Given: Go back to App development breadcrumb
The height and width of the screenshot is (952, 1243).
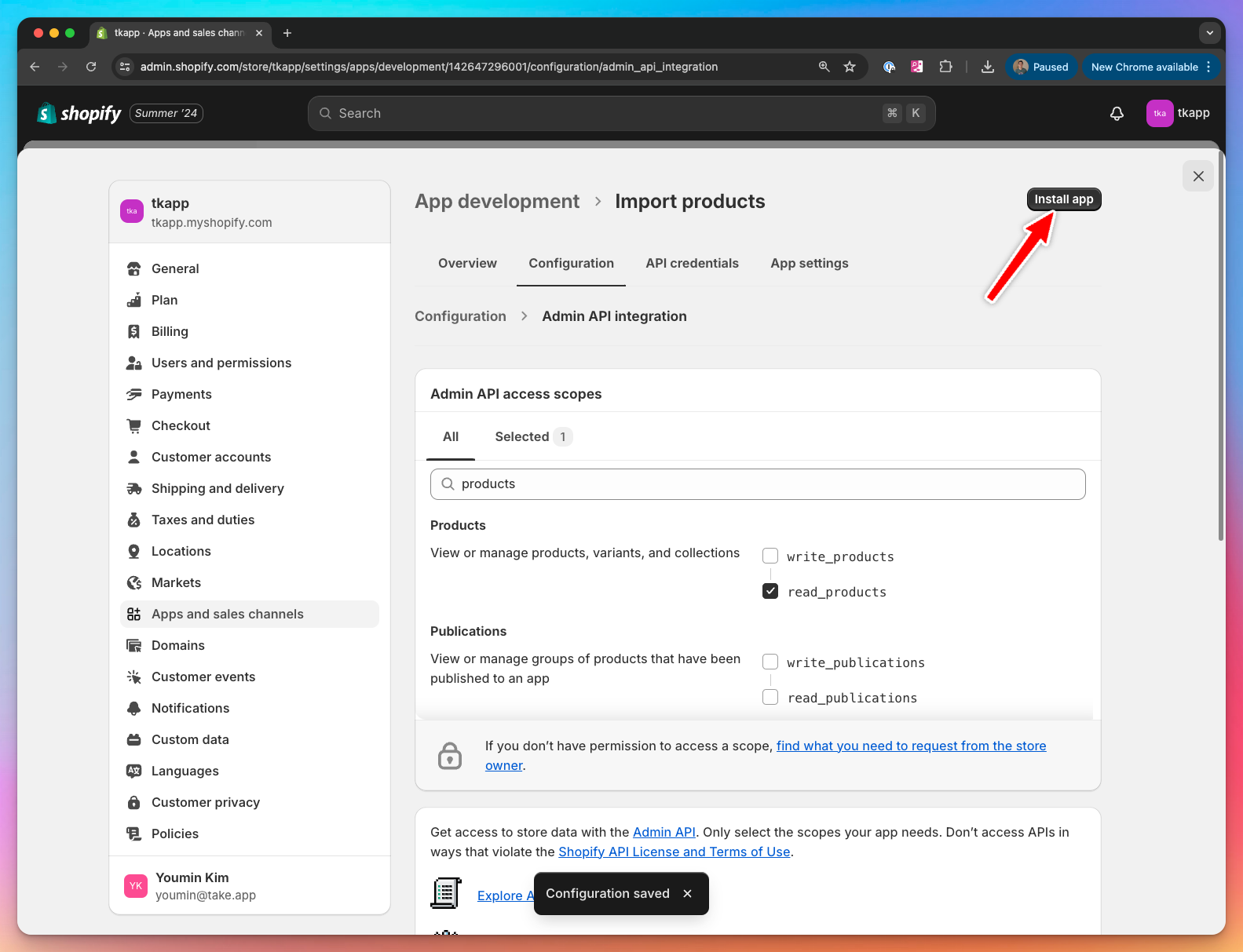Looking at the screenshot, I should [x=497, y=202].
